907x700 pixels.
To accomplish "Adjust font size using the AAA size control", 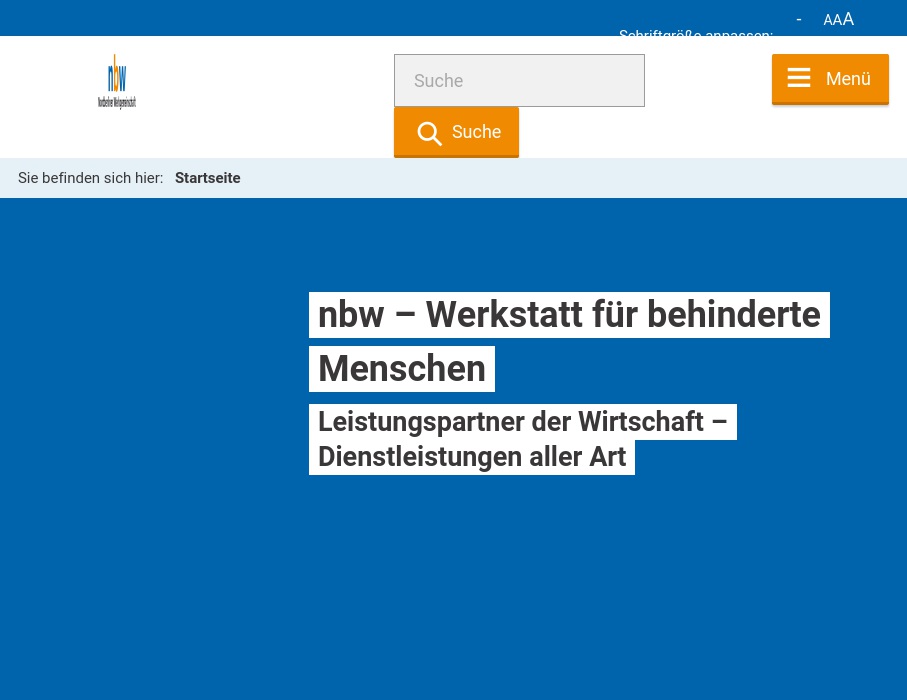I will pyautogui.click(x=837, y=19).
